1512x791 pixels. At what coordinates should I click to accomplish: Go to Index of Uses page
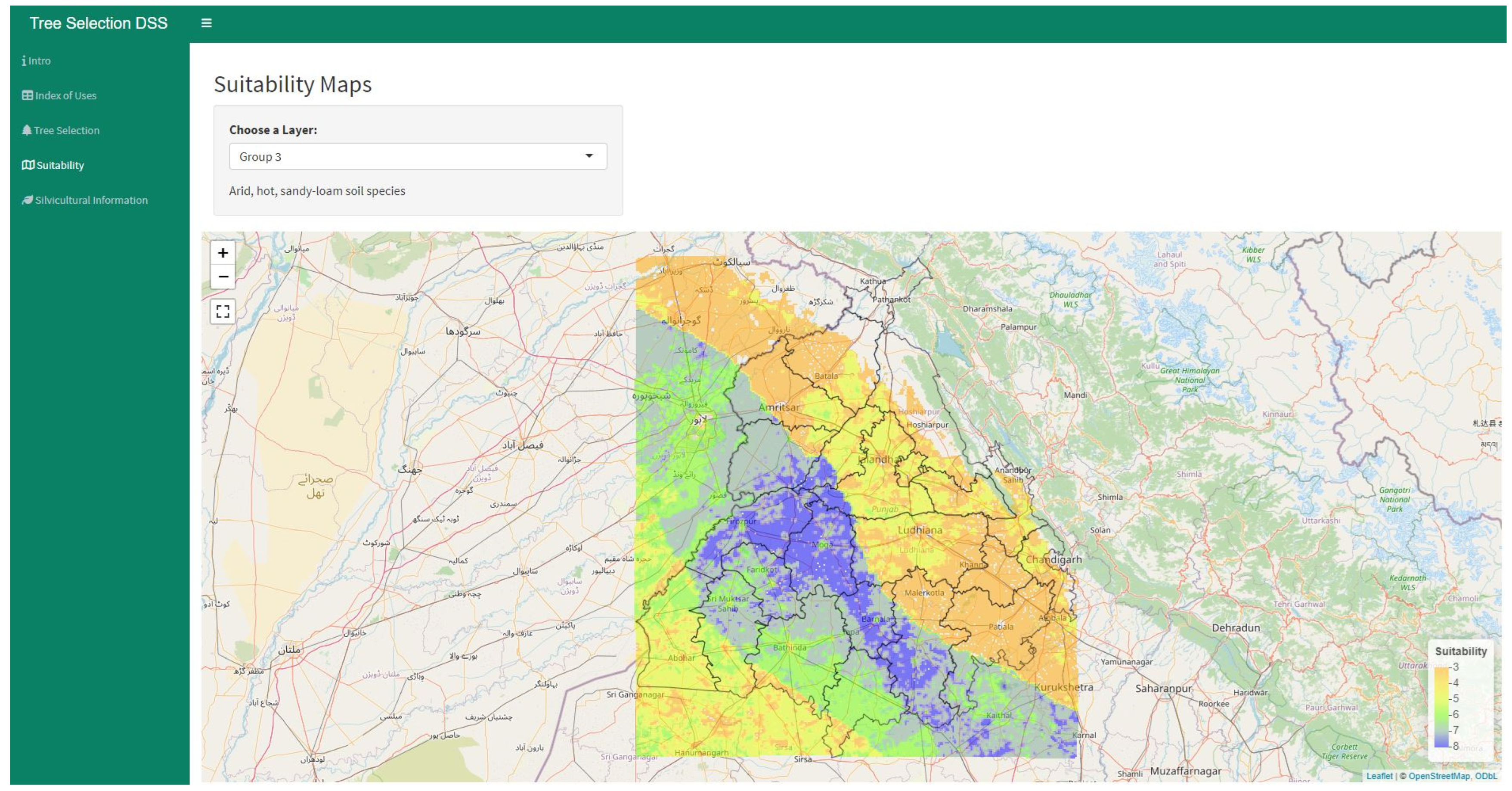[65, 95]
